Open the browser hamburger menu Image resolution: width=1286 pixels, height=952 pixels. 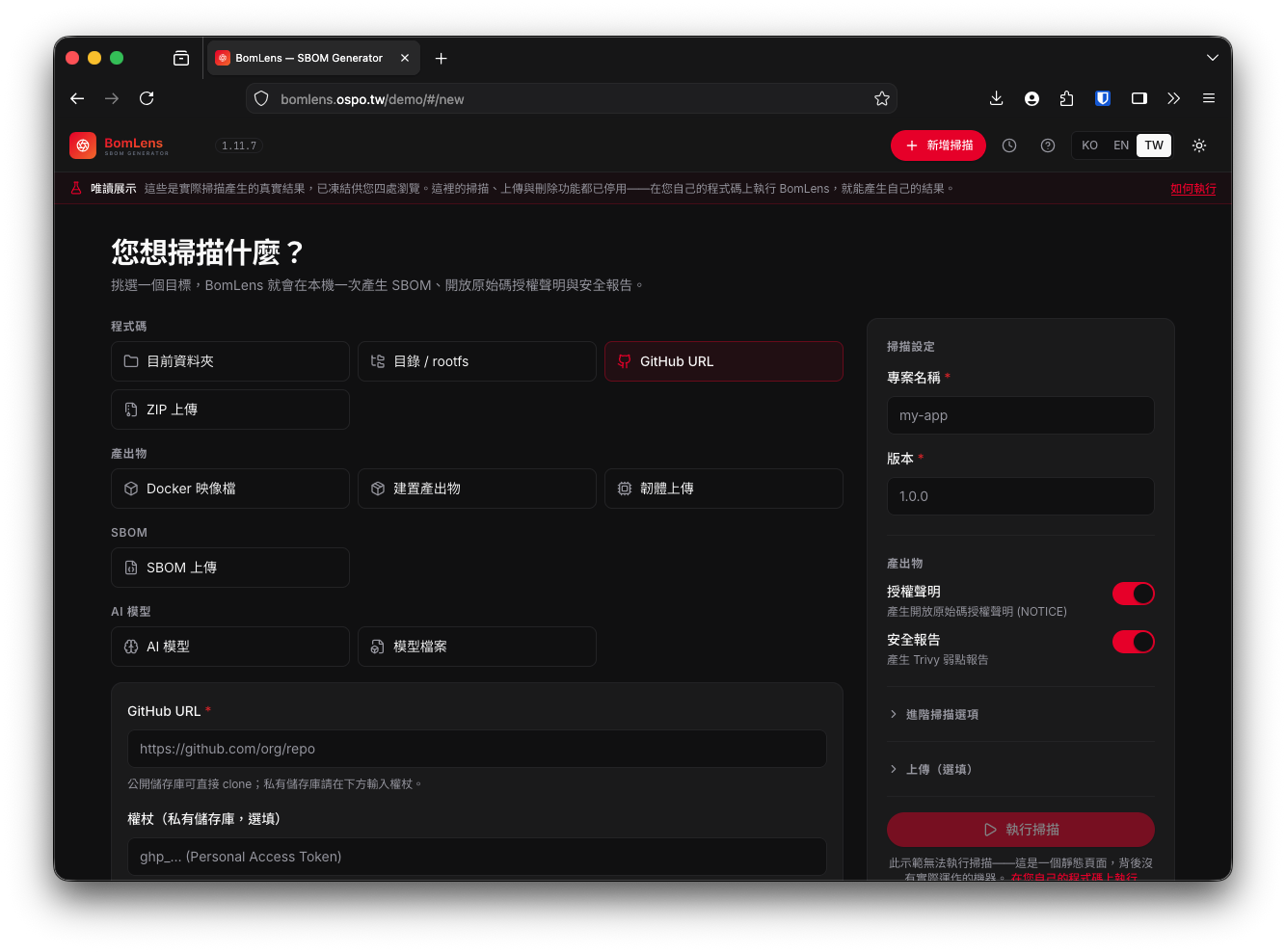(1209, 98)
